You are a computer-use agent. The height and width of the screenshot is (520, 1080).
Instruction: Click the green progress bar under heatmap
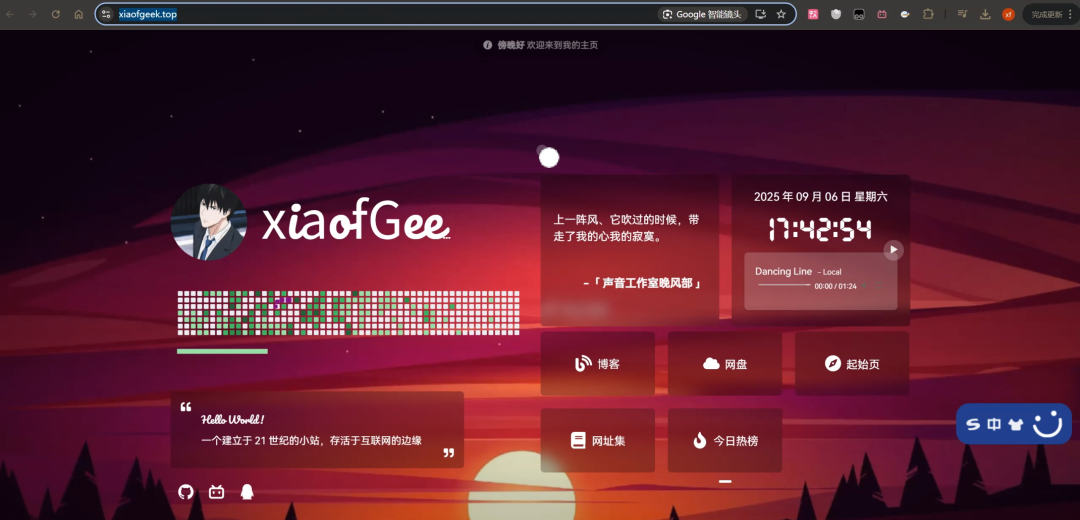click(x=222, y=351)
